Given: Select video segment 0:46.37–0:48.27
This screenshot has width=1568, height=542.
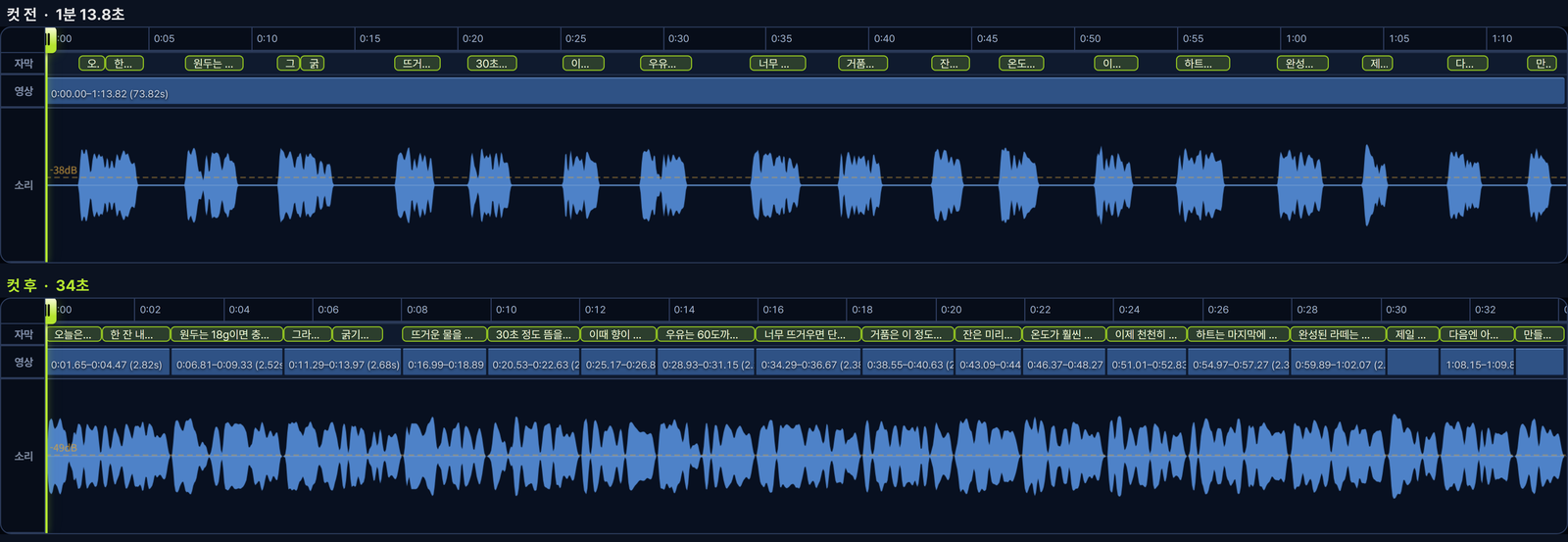Looking at the screenshot, I should (x=1064, y=364).
